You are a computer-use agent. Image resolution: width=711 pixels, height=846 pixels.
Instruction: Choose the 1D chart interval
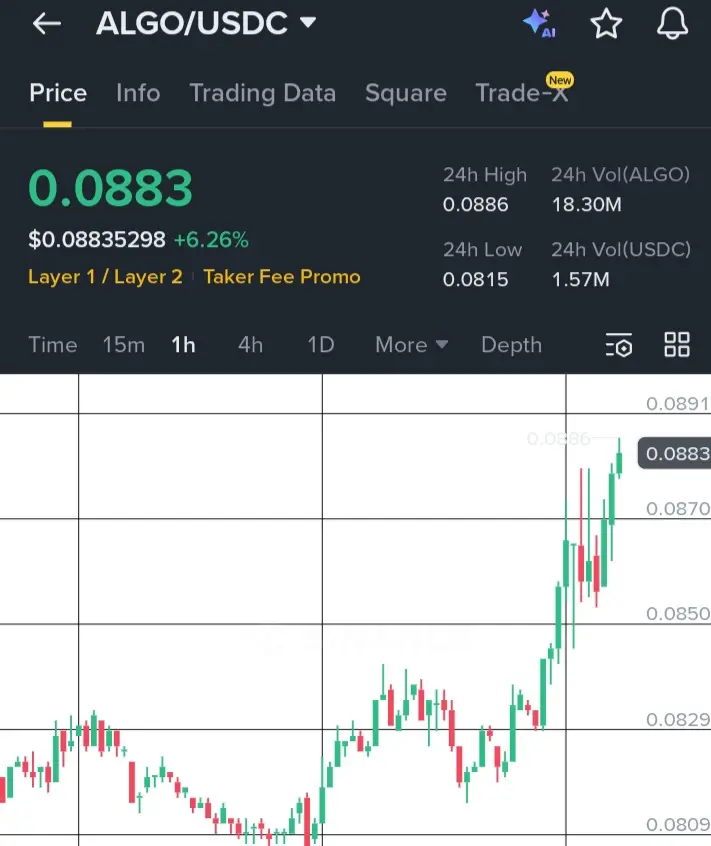pos(320,345)
